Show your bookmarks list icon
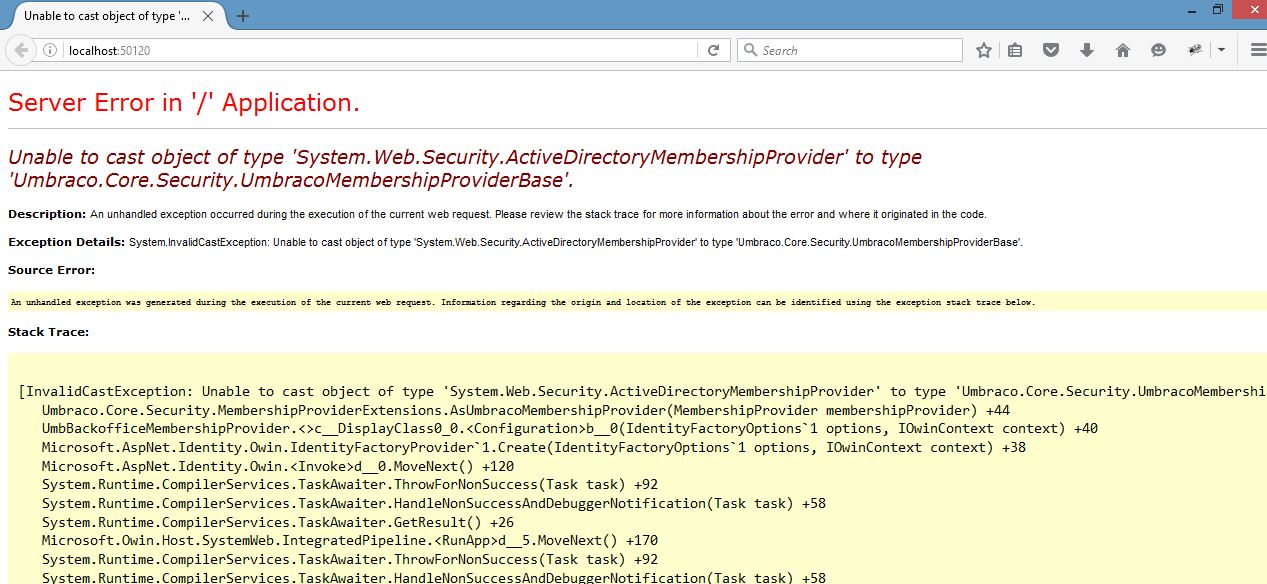 [x=1015, y=50]
